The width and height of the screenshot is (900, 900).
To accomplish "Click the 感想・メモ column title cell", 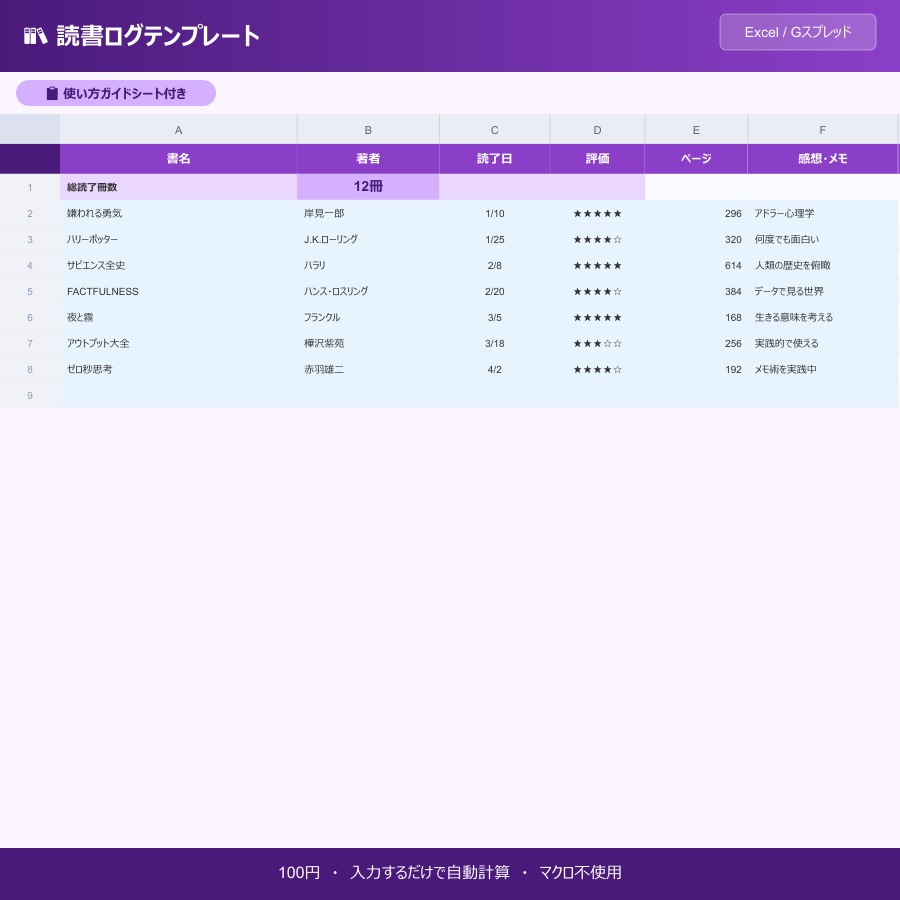I will point(822,158).
